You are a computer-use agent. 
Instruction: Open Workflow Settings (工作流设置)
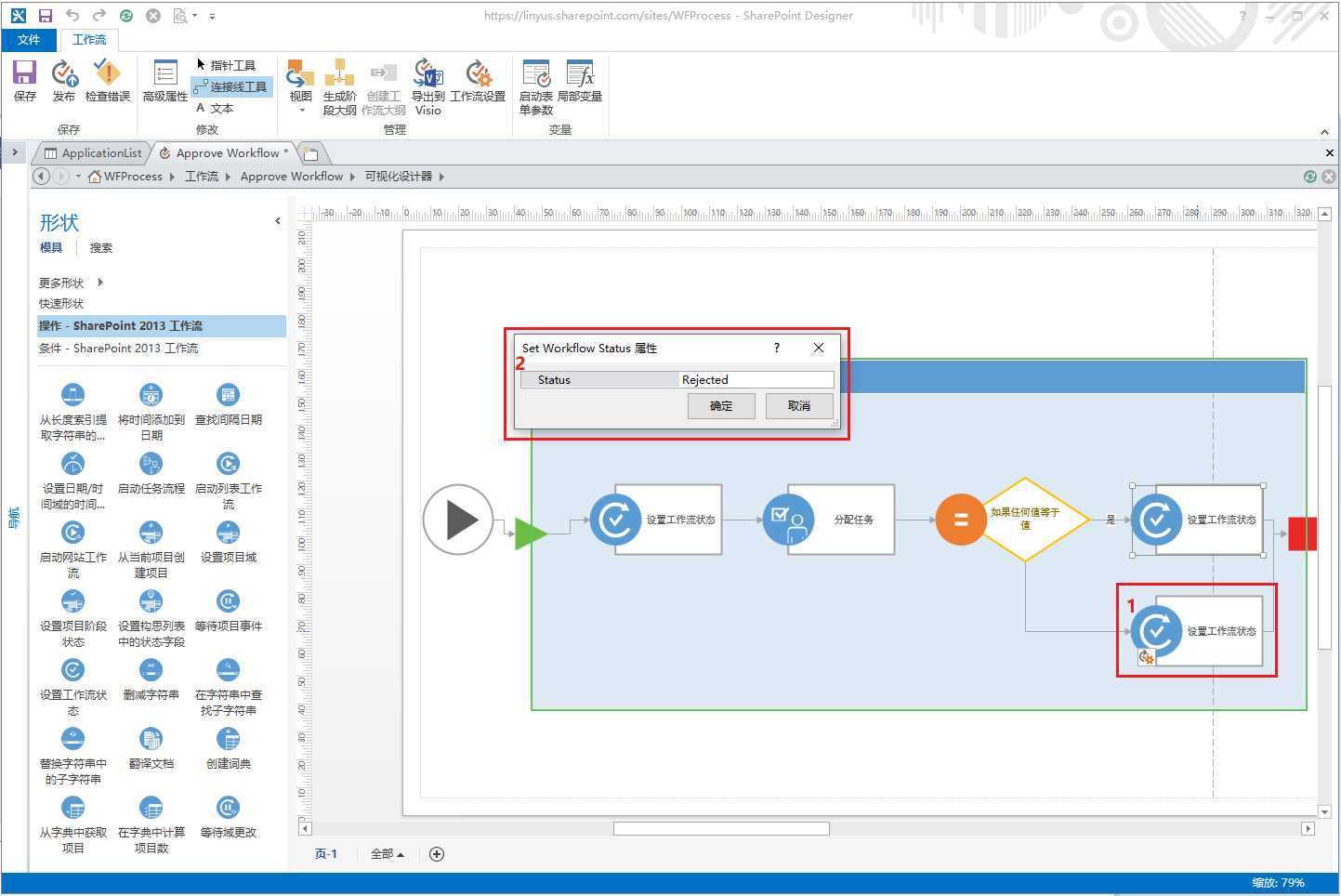tap(478, 80)
